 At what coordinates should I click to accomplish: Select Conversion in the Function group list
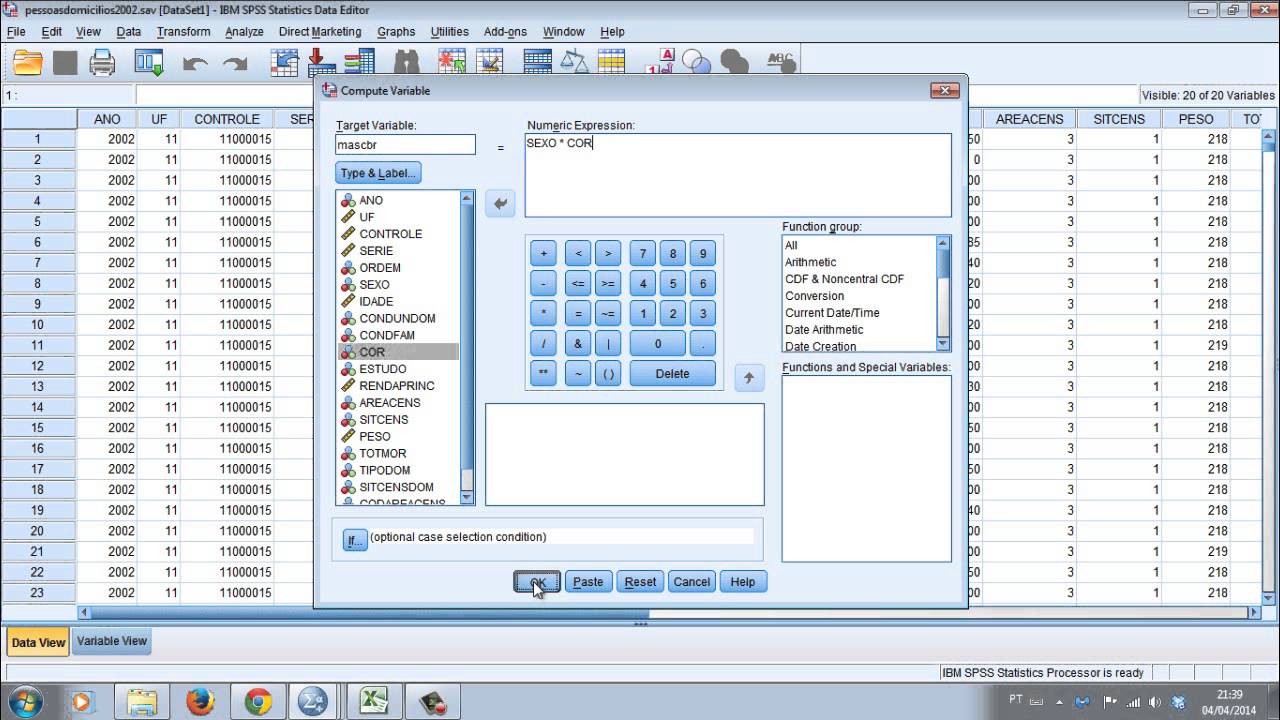(x=814, y=296)
